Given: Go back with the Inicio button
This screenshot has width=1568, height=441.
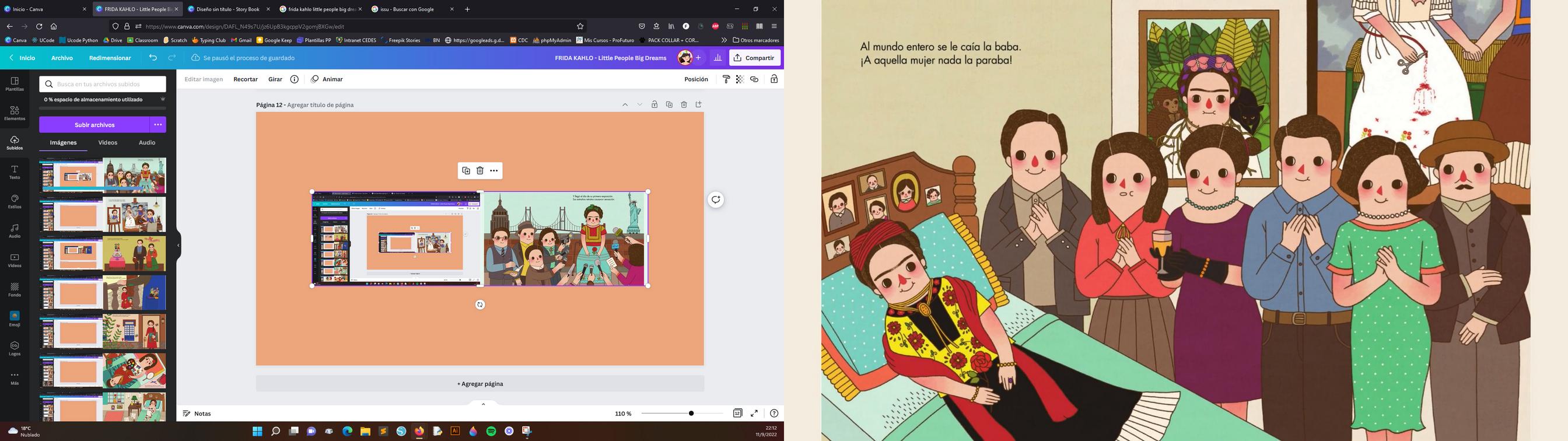Looking at the screenshot, I should (22, 58).
